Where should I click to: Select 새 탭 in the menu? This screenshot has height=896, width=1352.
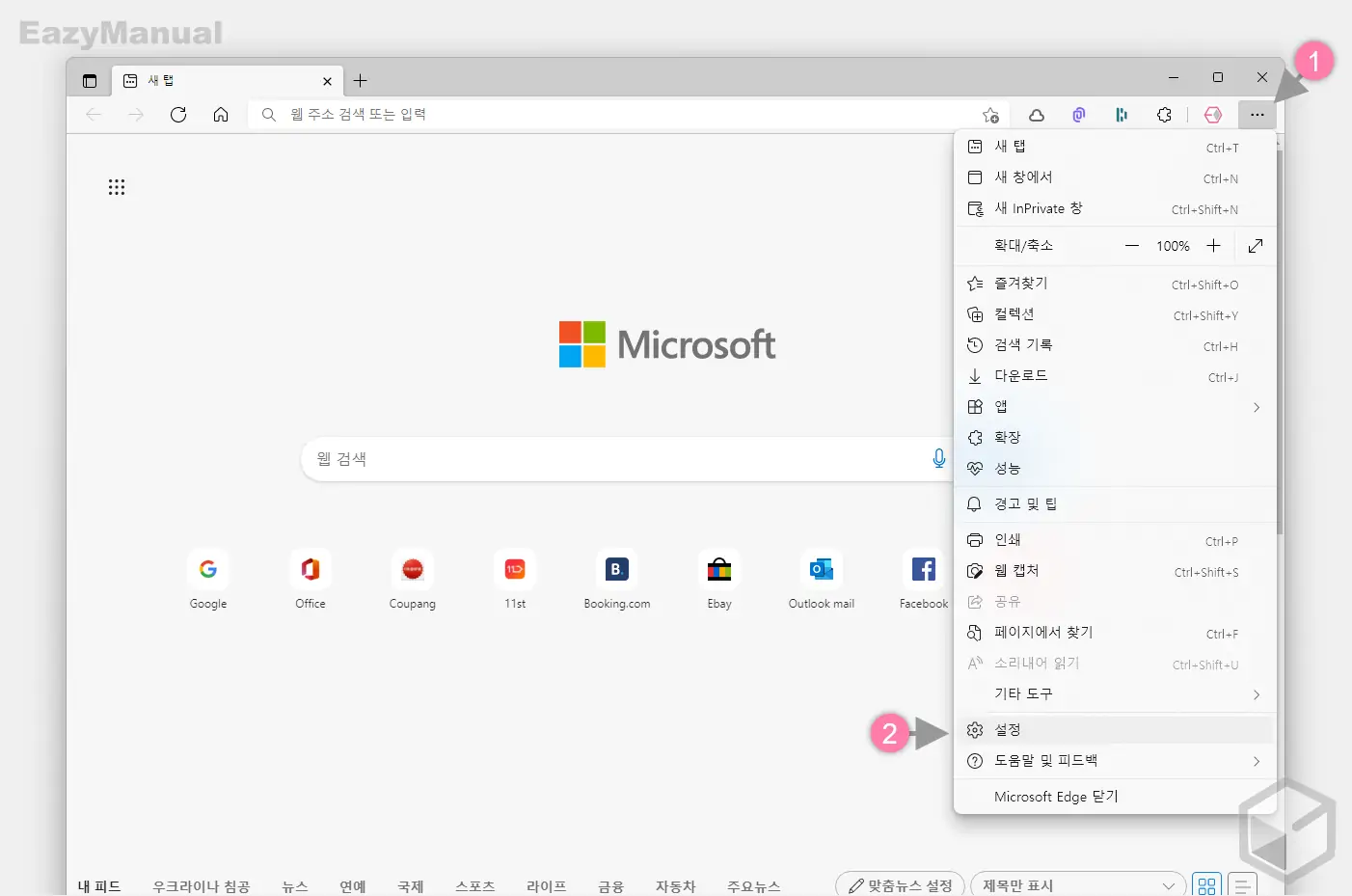[x=1114, y=147]
